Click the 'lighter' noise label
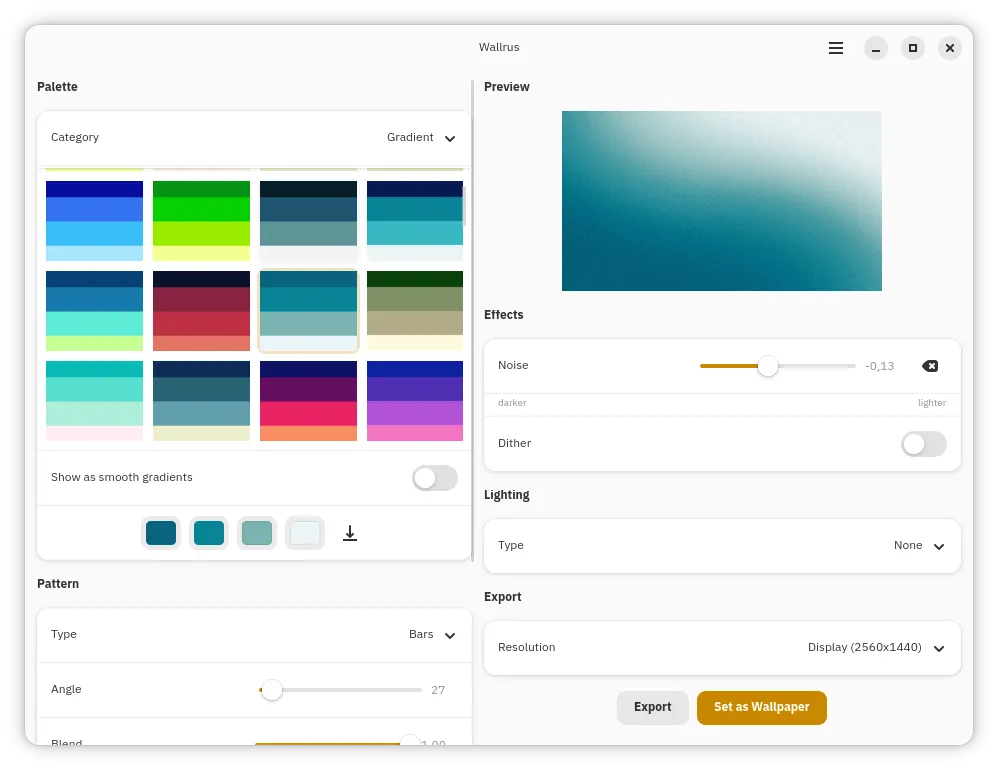The height and width of the screenshot is (770, 998). (x=932, y=403)
